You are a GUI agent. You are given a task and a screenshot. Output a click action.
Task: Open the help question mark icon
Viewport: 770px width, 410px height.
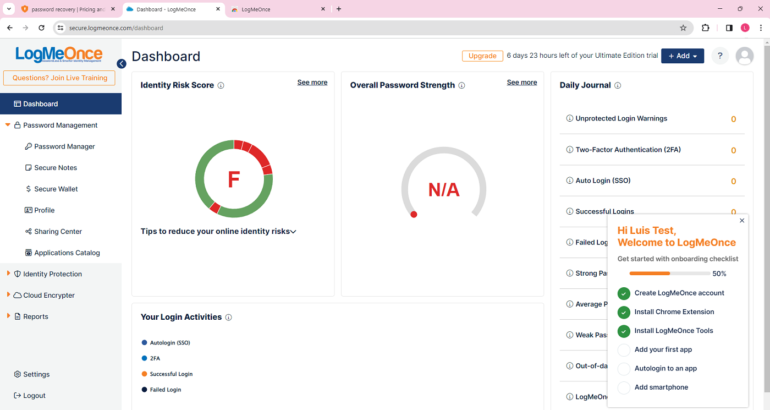click(719, 56)
